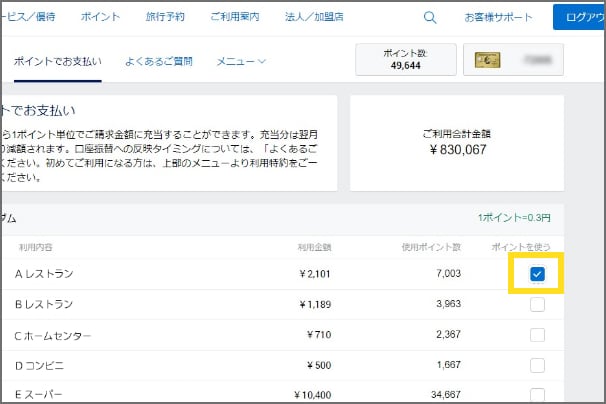Uncheck the A レストラン points checkbox
Image resolution: width=606 pixels, height=404 pixels.
click(x=537, y=274)
